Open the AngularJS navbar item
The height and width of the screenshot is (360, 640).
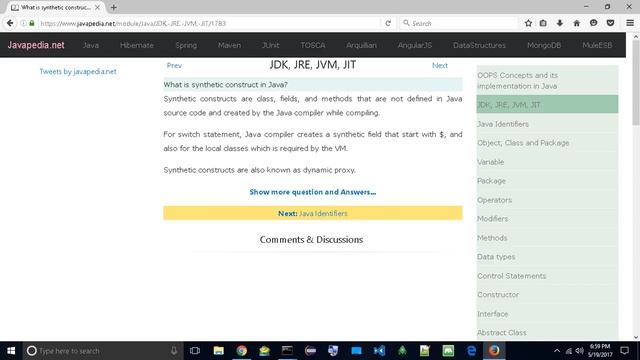(x=415, y=45)
